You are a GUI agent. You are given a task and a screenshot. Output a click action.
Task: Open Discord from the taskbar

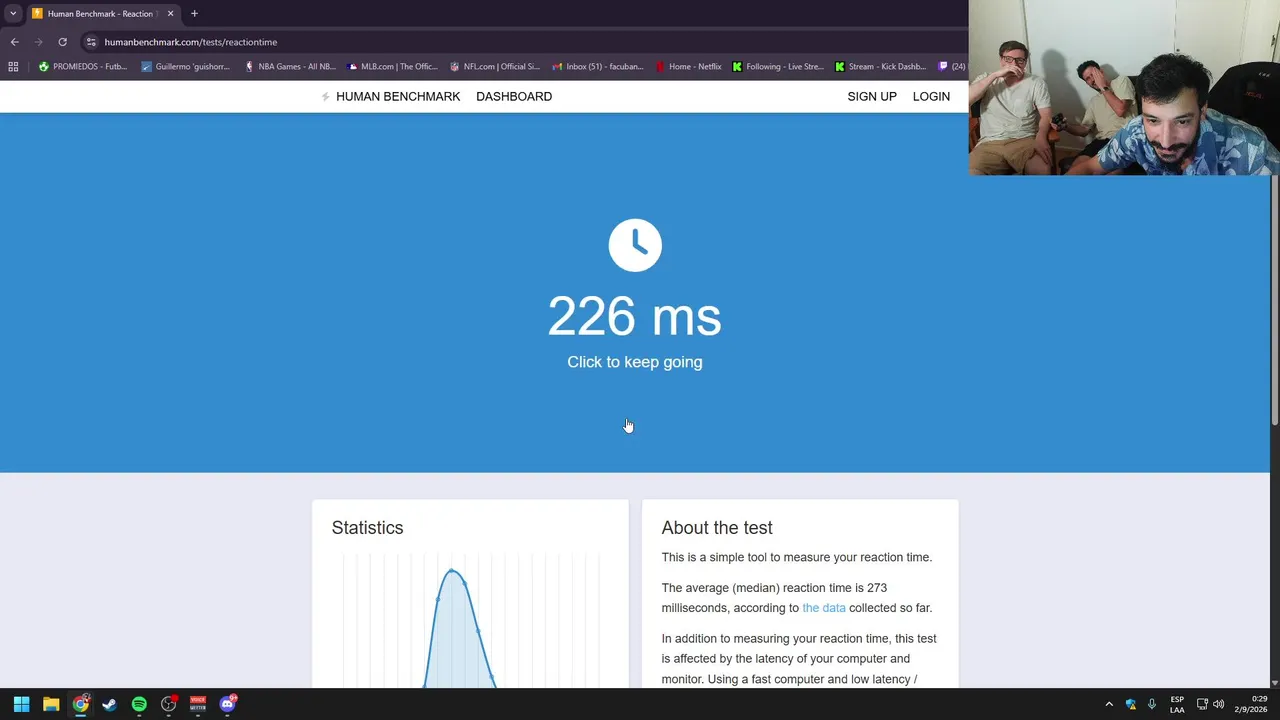[227, 704]
